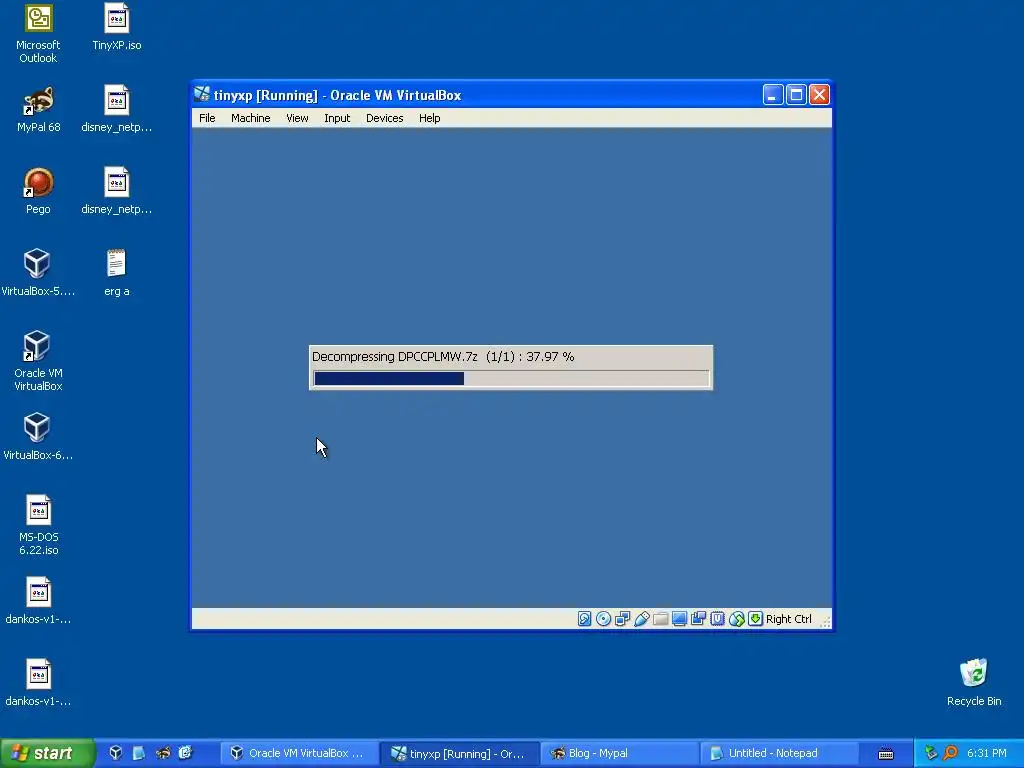1024x768 pixels.
Task: Click the keyboard icon on taskbar
Action: click(886, 754)
